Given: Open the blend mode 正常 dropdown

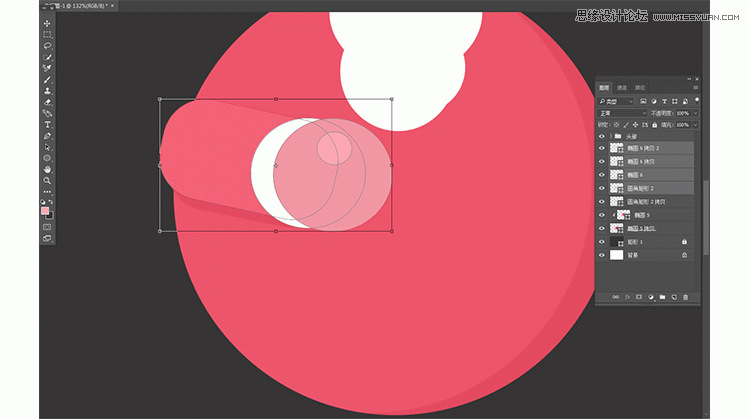Looking at the screenshot, I should pyautogui.click(x=622, y=113).
